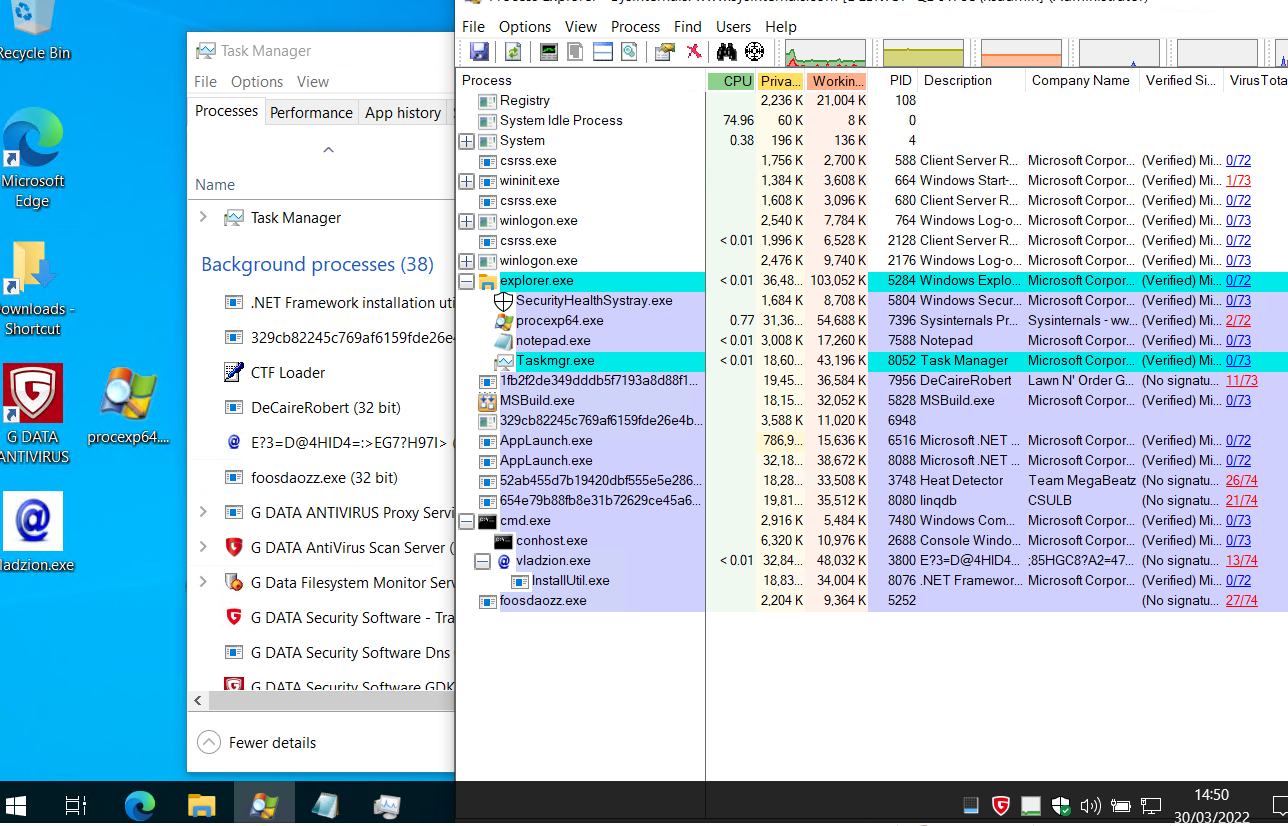The width and height of the screenshot is (1288, 826).
Task: Open process Properties toolbar icon
Action: coord(664,52)
